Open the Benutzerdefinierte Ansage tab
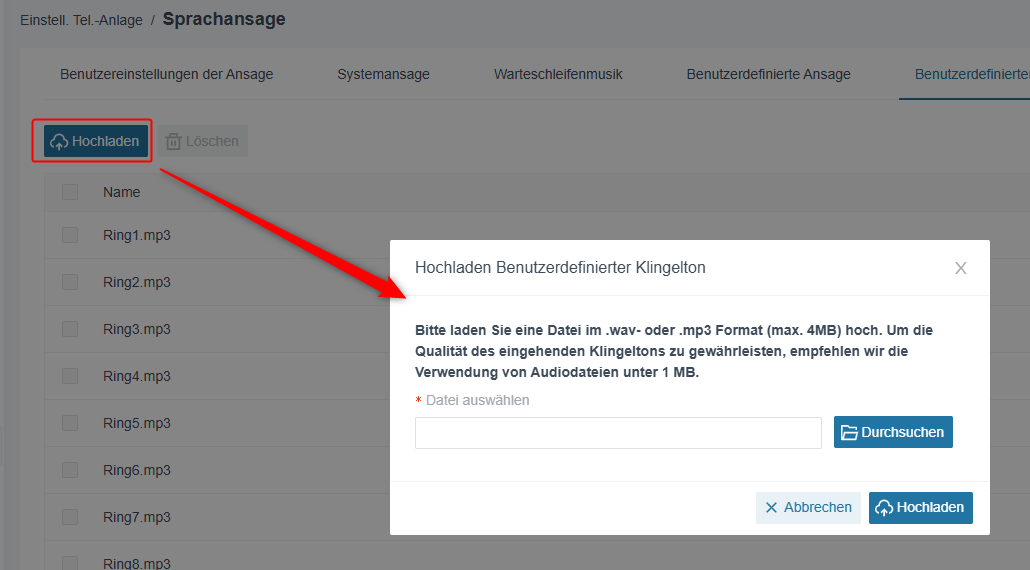Image resolution: width=1030 pixels, height=570 pixels. [769, 74]
